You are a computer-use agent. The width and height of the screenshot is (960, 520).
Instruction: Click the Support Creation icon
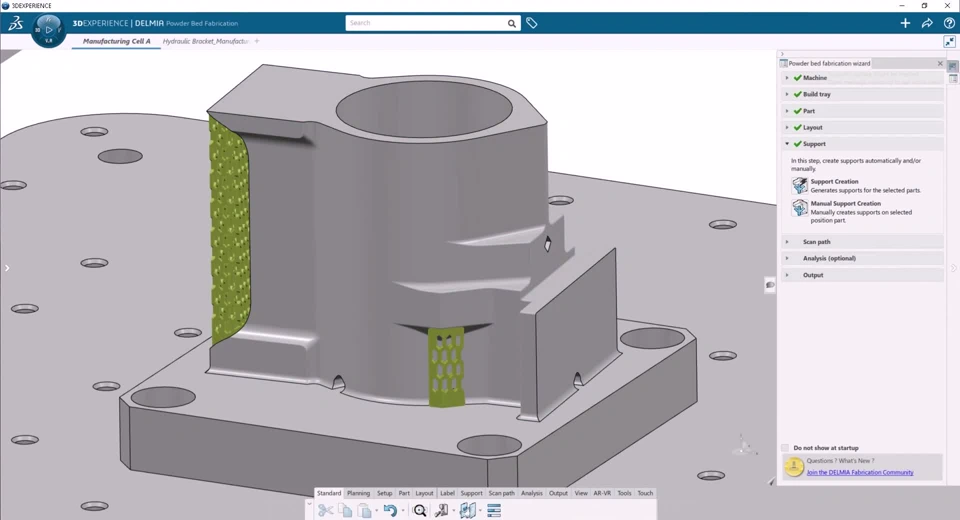click(800, 186)
